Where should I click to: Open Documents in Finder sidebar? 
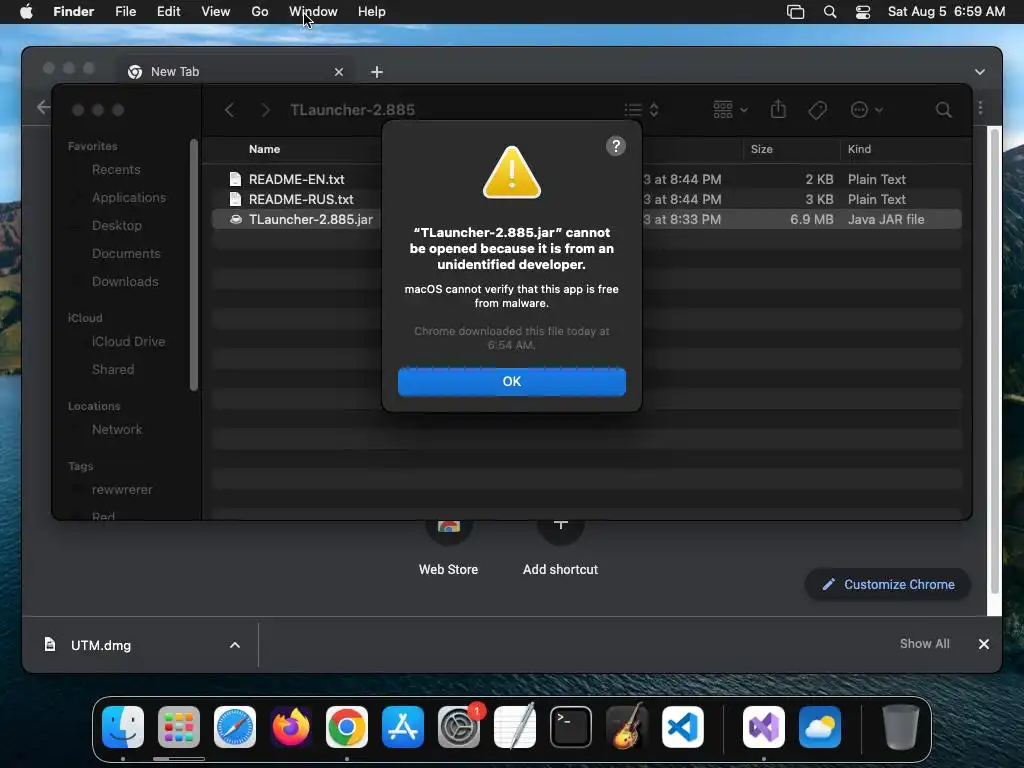126,253
